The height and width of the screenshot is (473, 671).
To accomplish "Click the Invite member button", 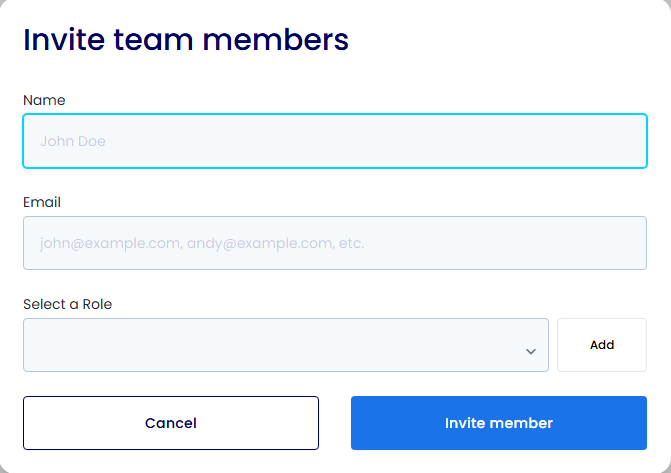I will point(498,423).
